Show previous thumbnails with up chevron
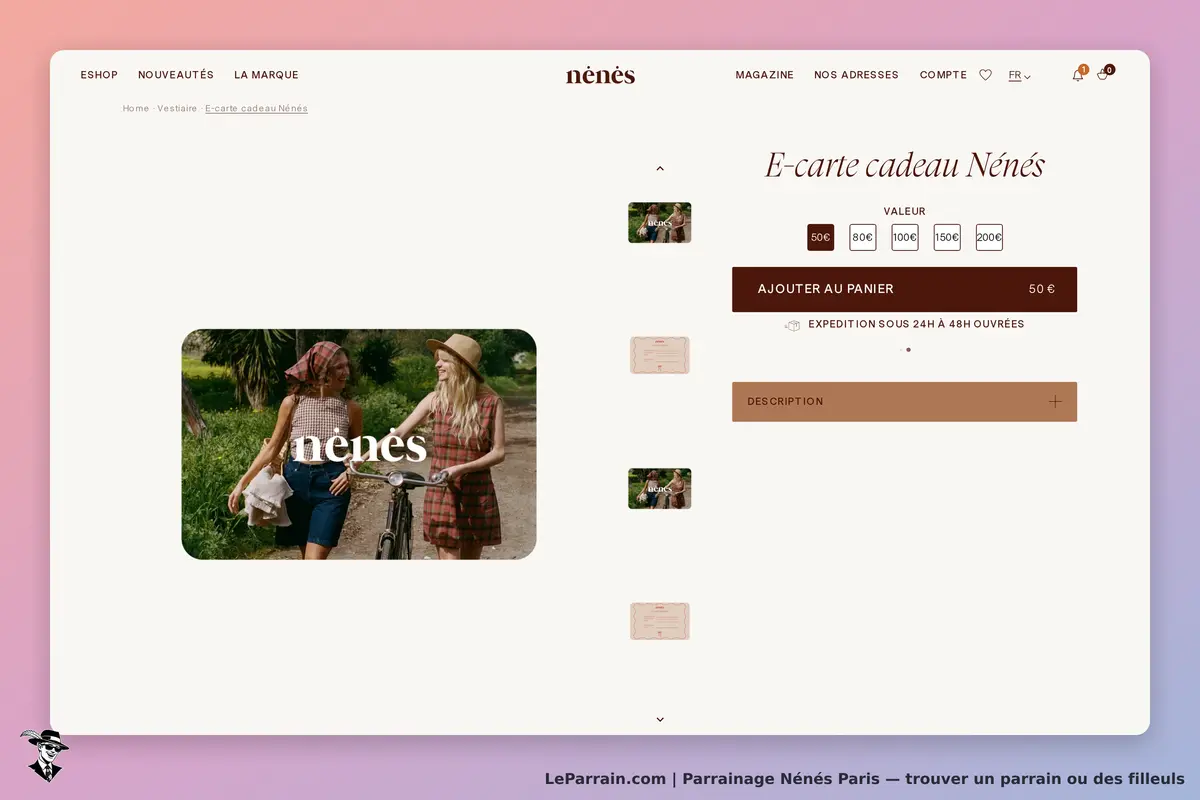1200x800 pixels. [660, 169]
